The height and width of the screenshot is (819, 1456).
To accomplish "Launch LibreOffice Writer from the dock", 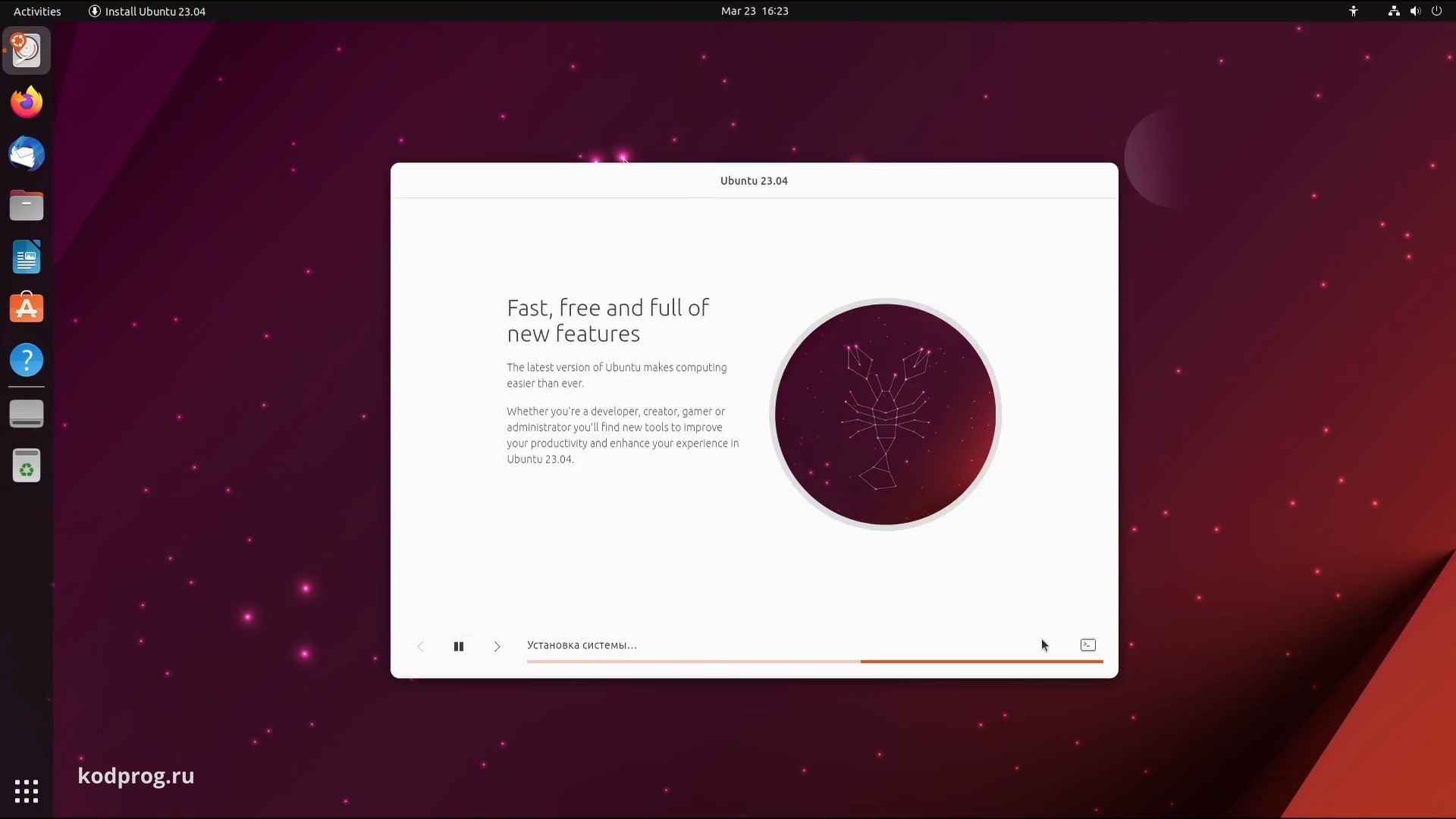I will pyautogui.click(x=27, y=257).
